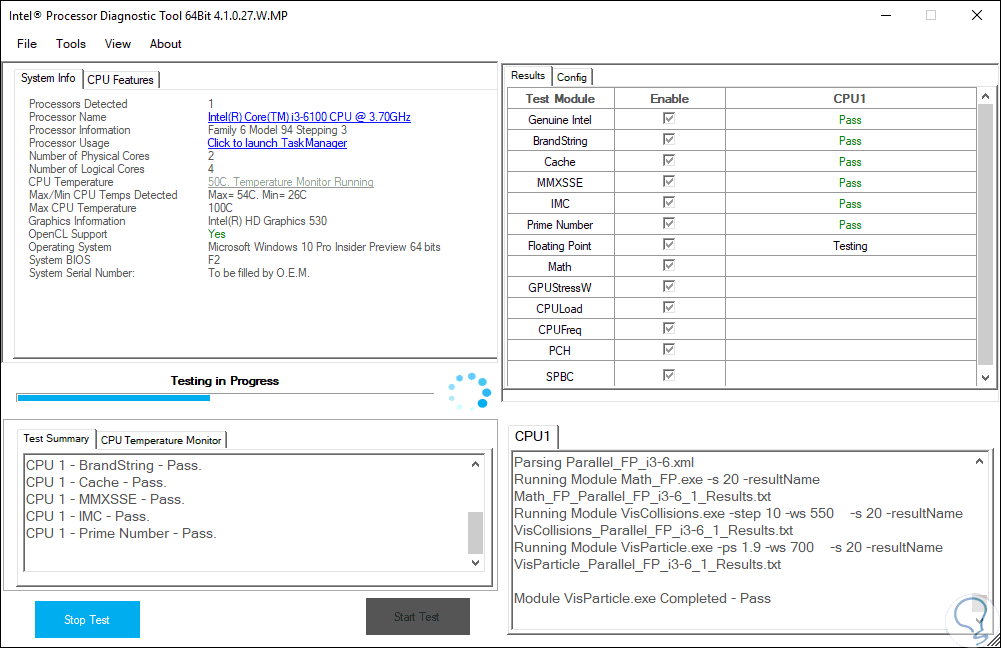Toggle the Genuine Intel enable checkbox
Viewport: 1001px width, 648px height.
(x=669, y=118)
